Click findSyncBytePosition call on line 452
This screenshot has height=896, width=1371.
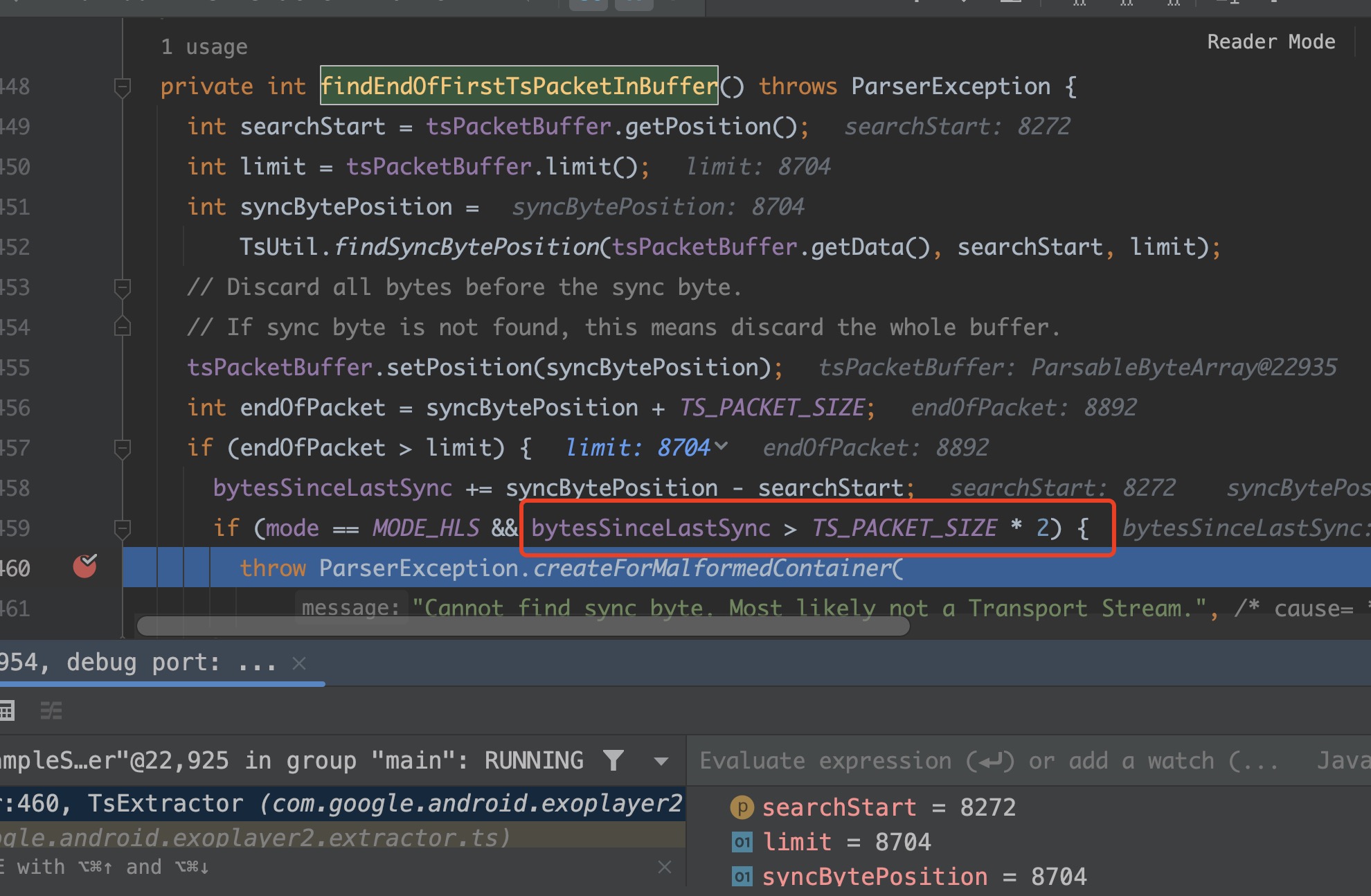[x=467, y=247]
